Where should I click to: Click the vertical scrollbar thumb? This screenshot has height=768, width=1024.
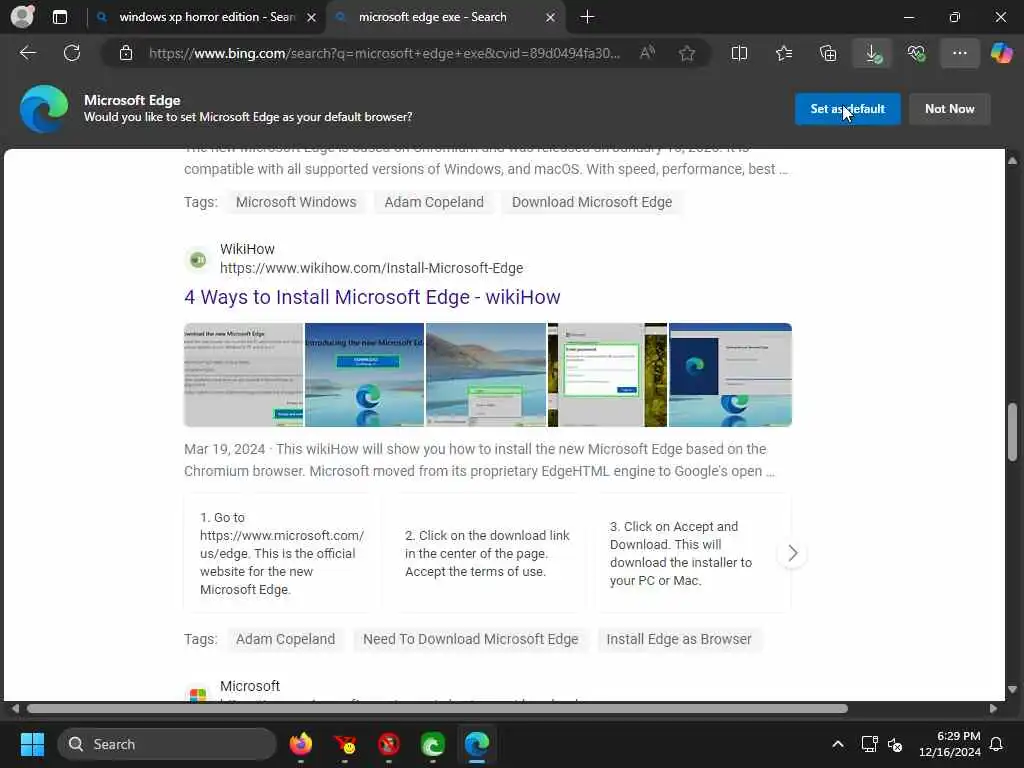tap(1012, 432)
